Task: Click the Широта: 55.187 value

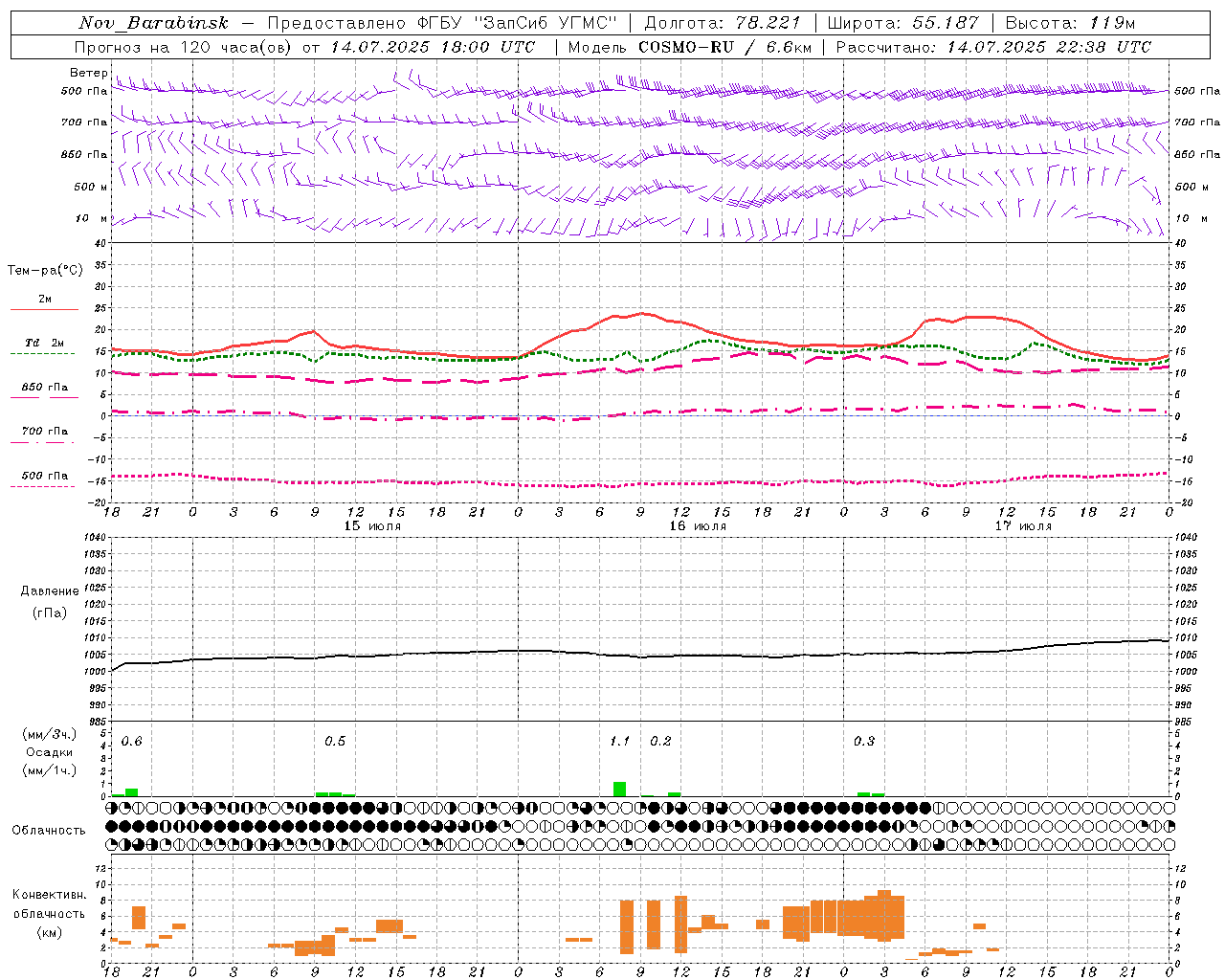Action: pyautogui.click(x=902, y=23)
